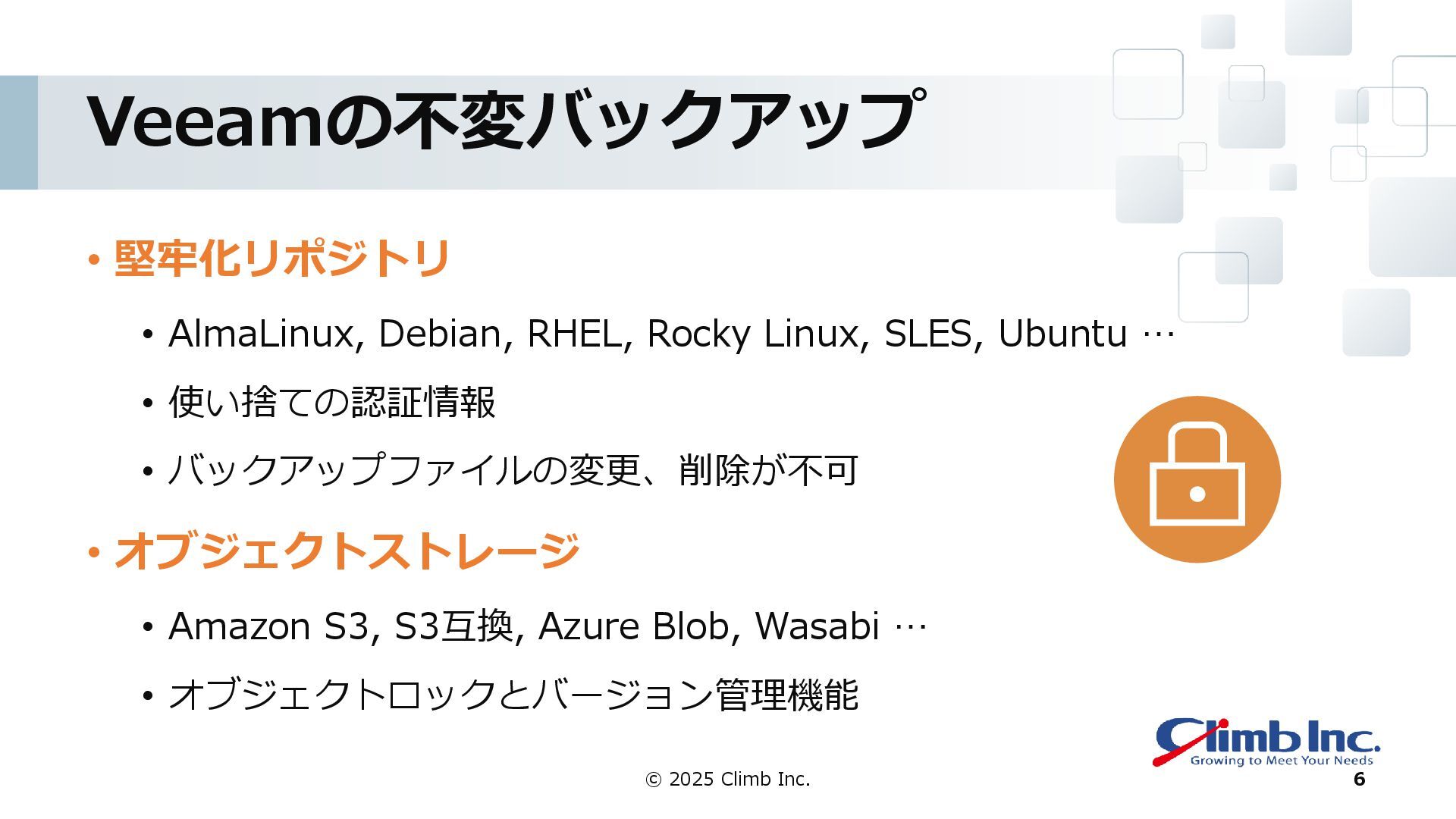This screenshot has height=819, width=1456.
Task: Click the © 2025 Climb Inc. footer
Action: coord(727,779)
